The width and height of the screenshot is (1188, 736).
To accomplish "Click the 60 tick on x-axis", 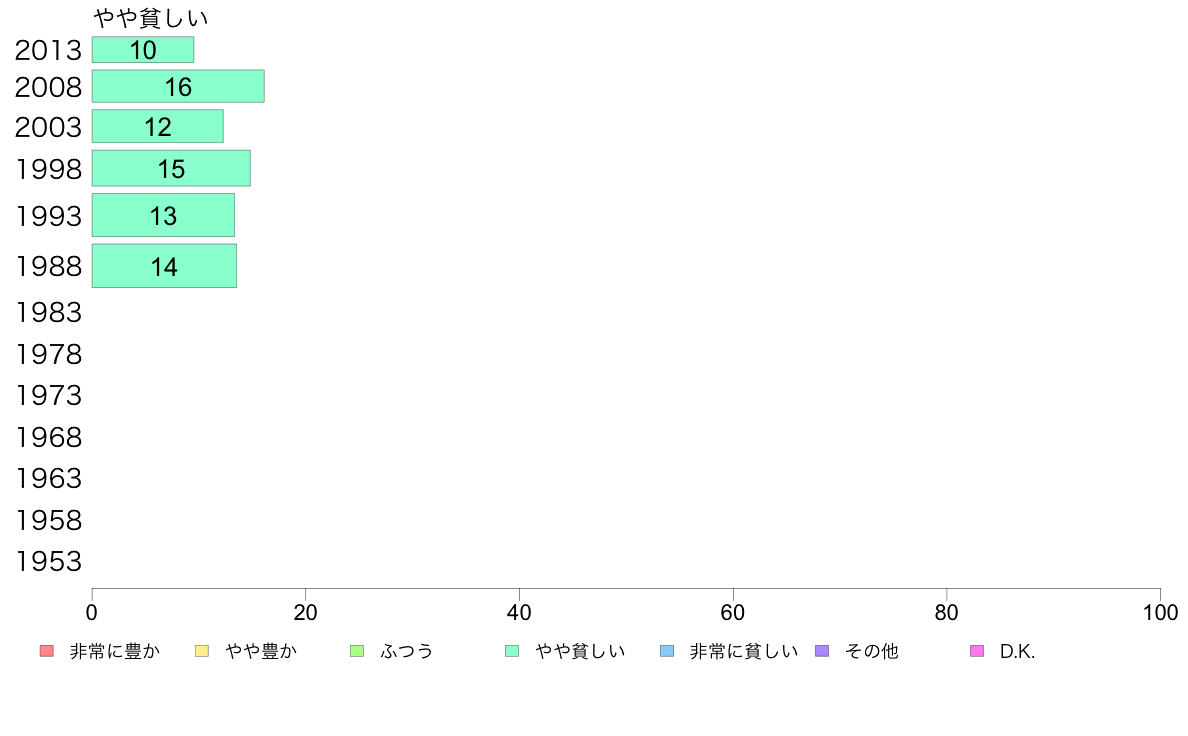I will tap(733, 612).
